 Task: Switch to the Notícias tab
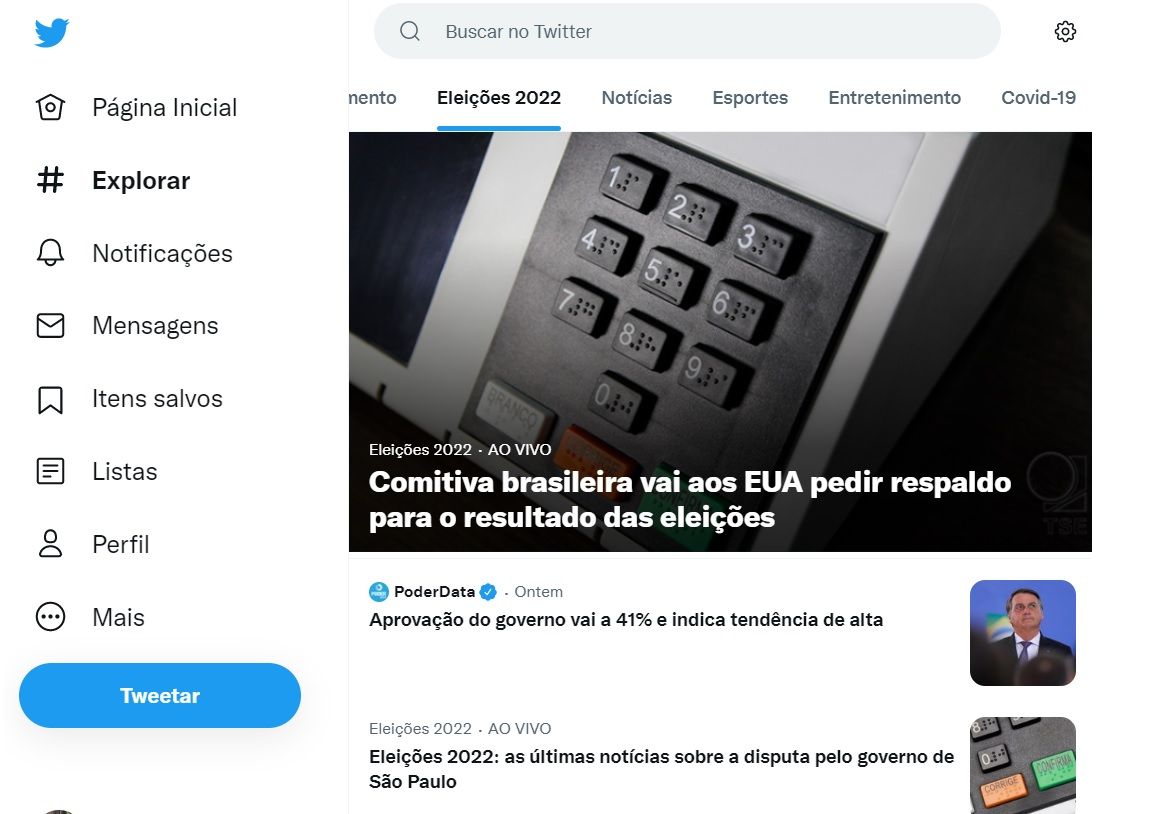[636, 98]
